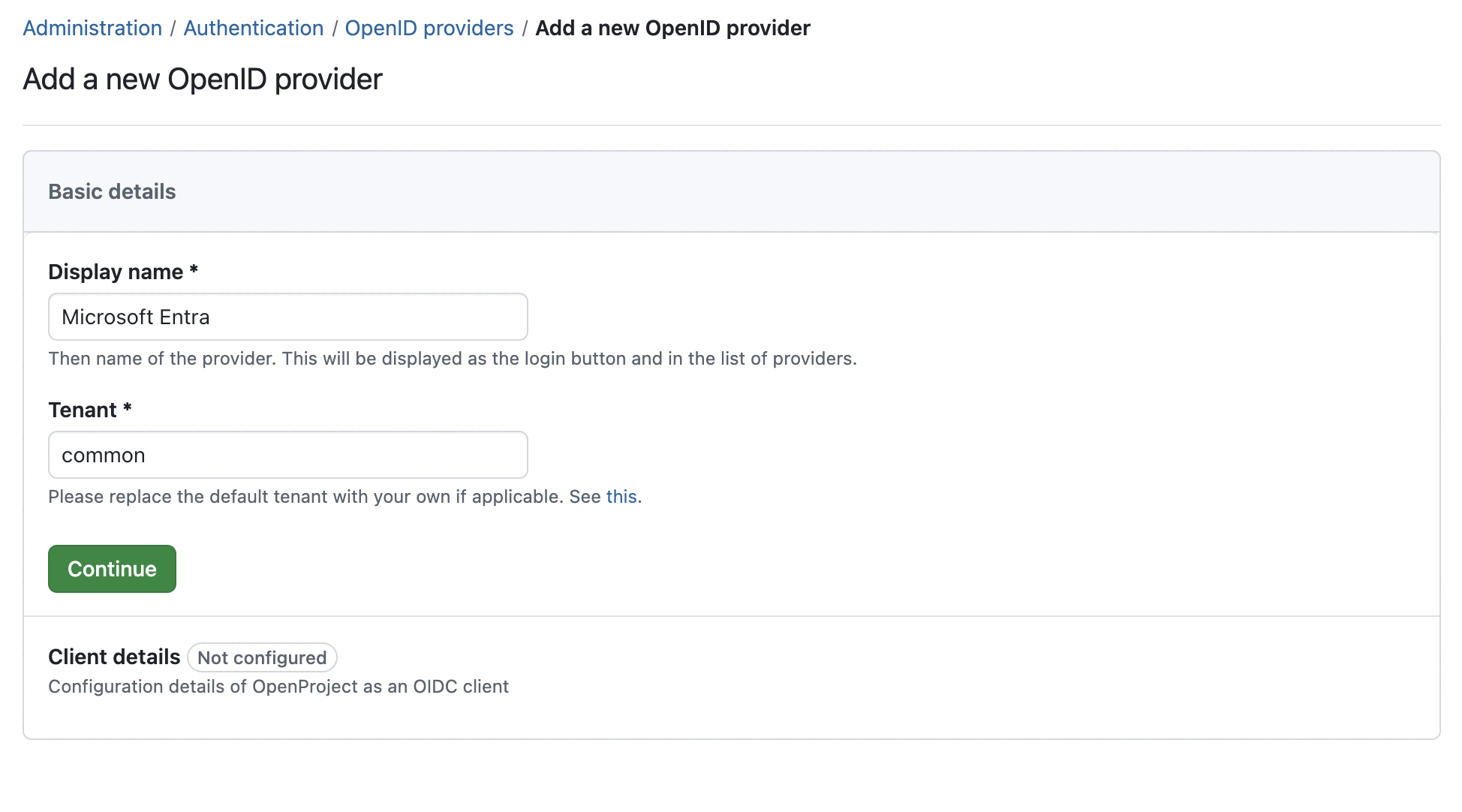
Task: Open the "this" help link about tenants
Action: [621, 496]
